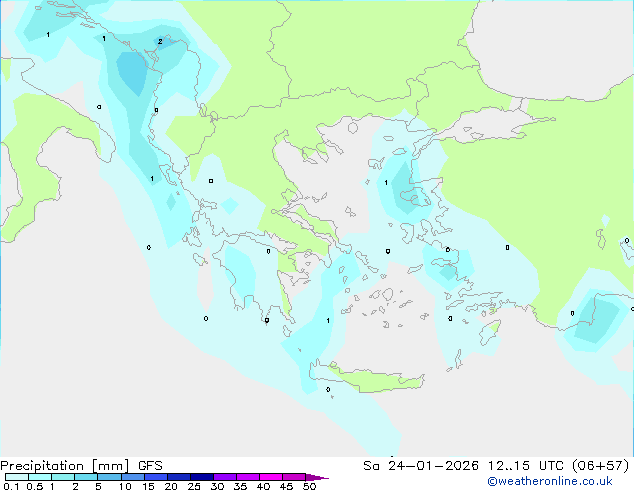Image resolution: width=634 pixels, height=490 pixels.
Task: Click the legend value label '50'
Action: click(x=309, y=486)
